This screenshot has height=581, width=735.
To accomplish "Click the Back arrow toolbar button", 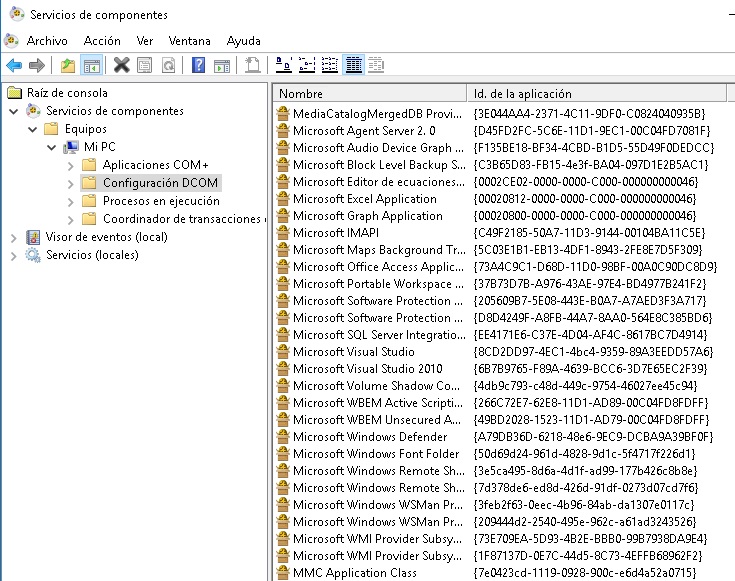I will [14, 65].
